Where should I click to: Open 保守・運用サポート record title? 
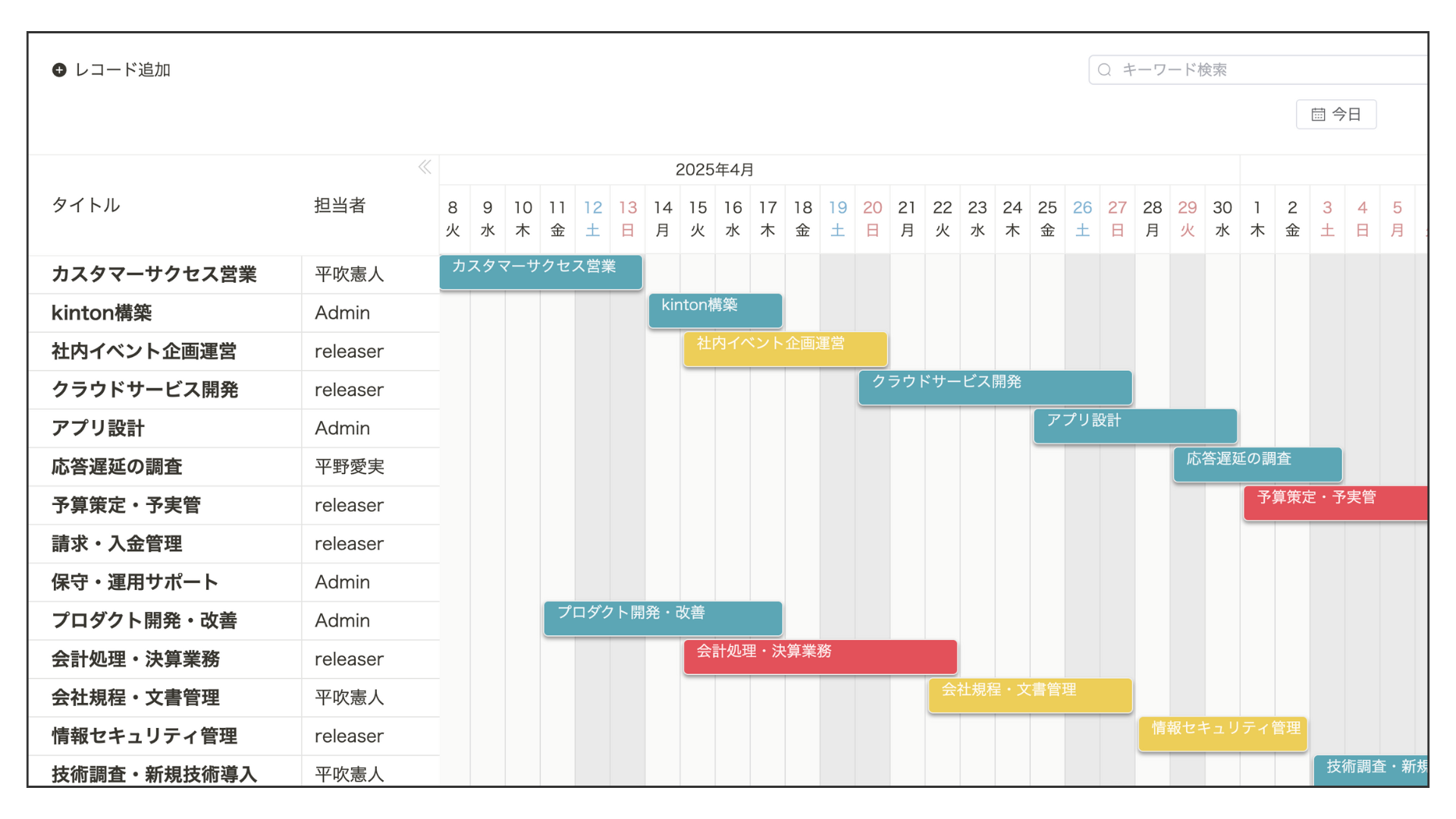tap(135, 582)
